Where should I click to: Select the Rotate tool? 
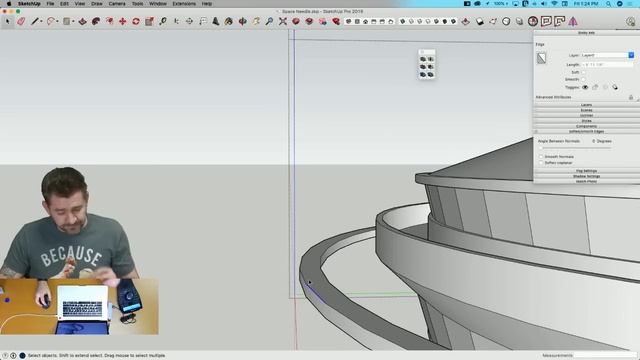(136, 21)
